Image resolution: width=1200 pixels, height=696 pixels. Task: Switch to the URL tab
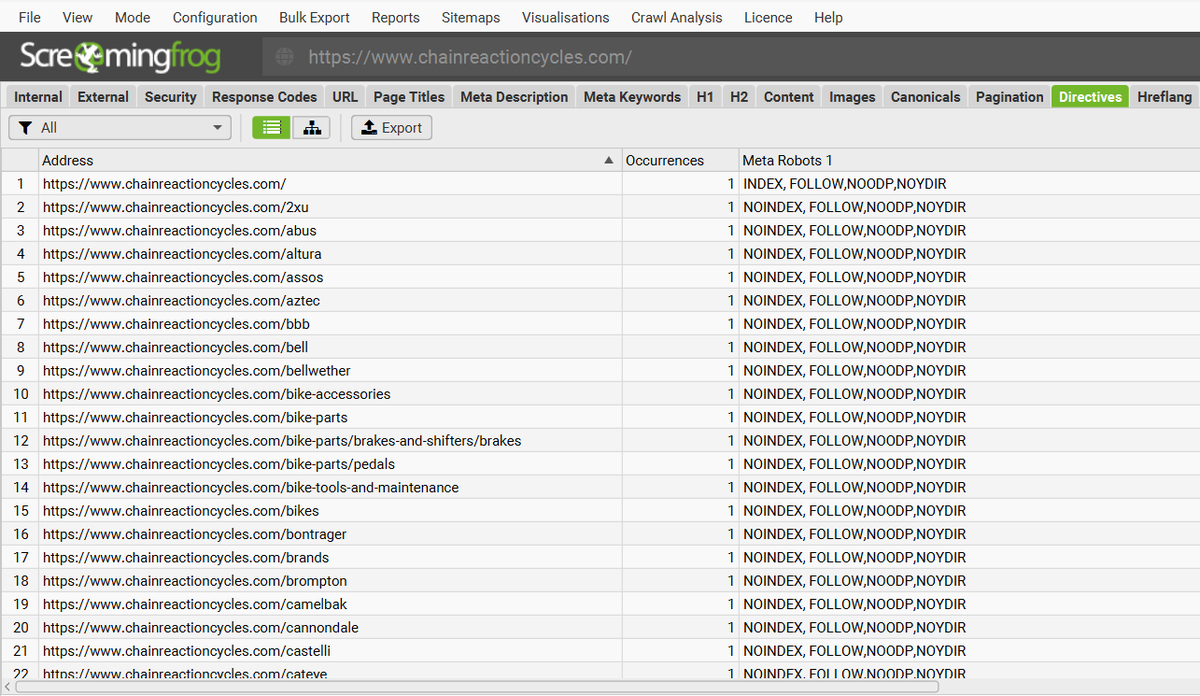coord(345,97)
